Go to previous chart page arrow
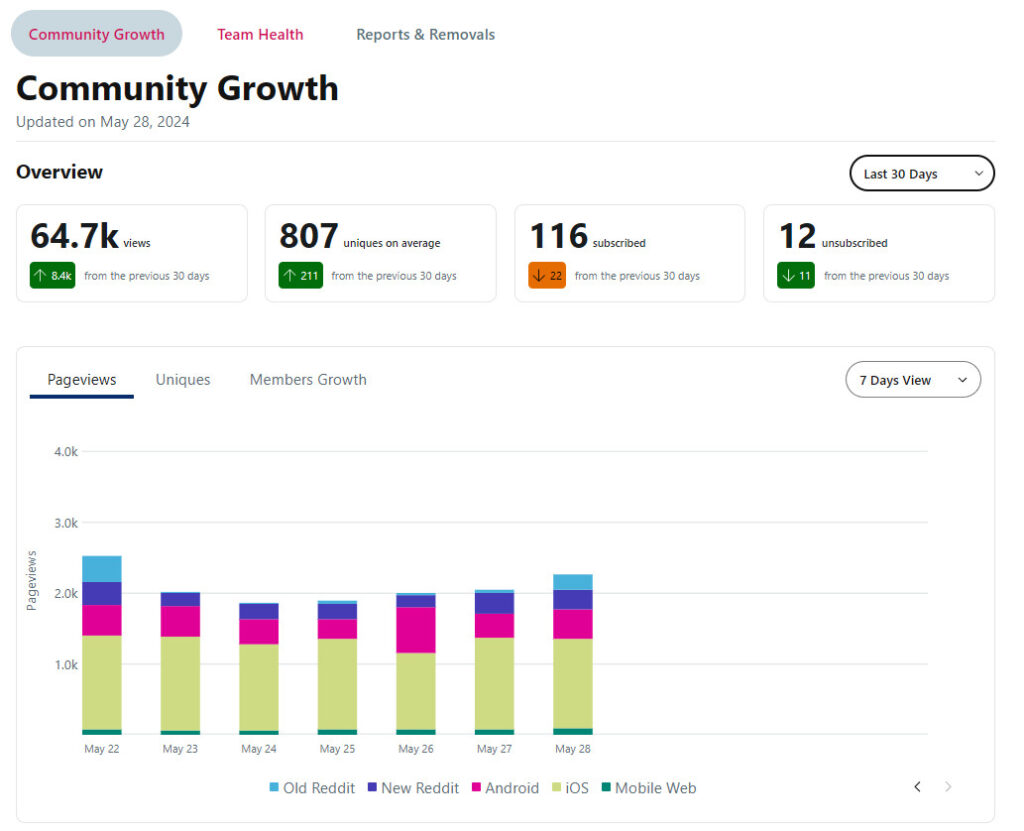 coord(917,787)
